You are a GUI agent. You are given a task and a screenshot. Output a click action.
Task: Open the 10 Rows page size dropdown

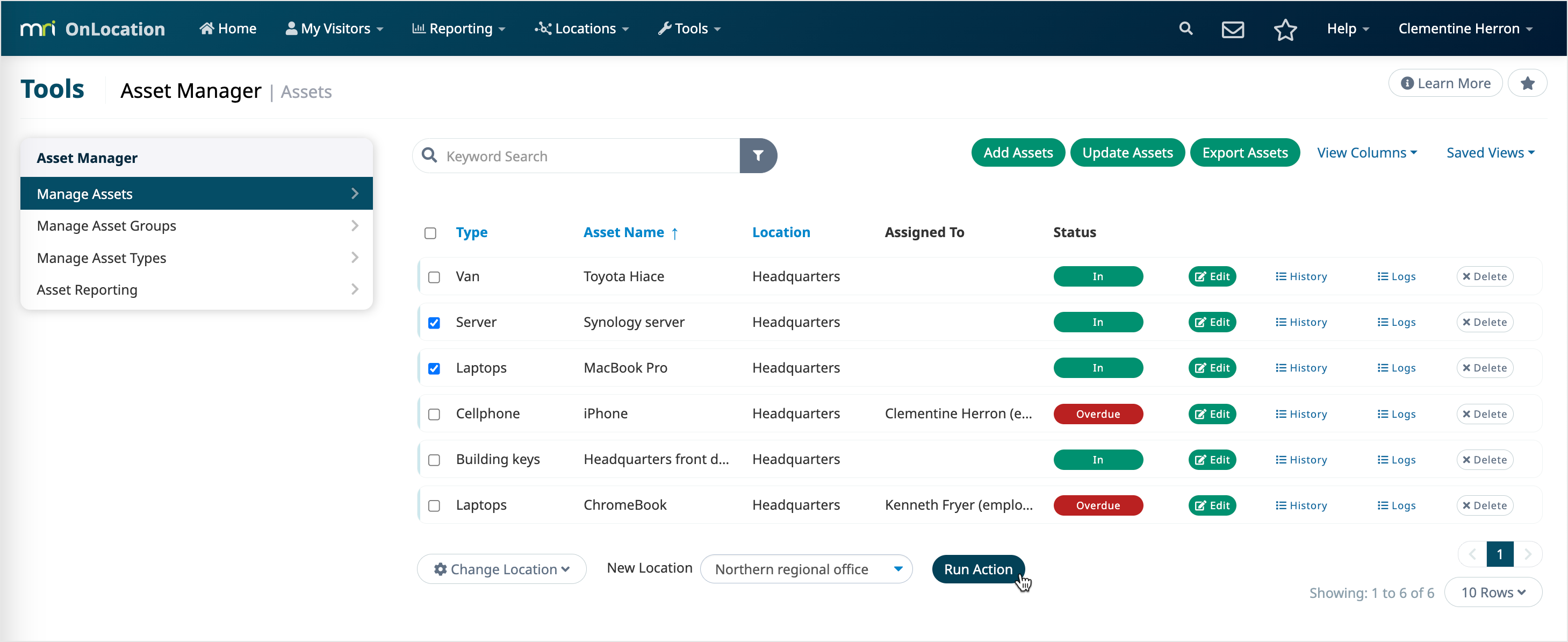tap(1493, 591)
